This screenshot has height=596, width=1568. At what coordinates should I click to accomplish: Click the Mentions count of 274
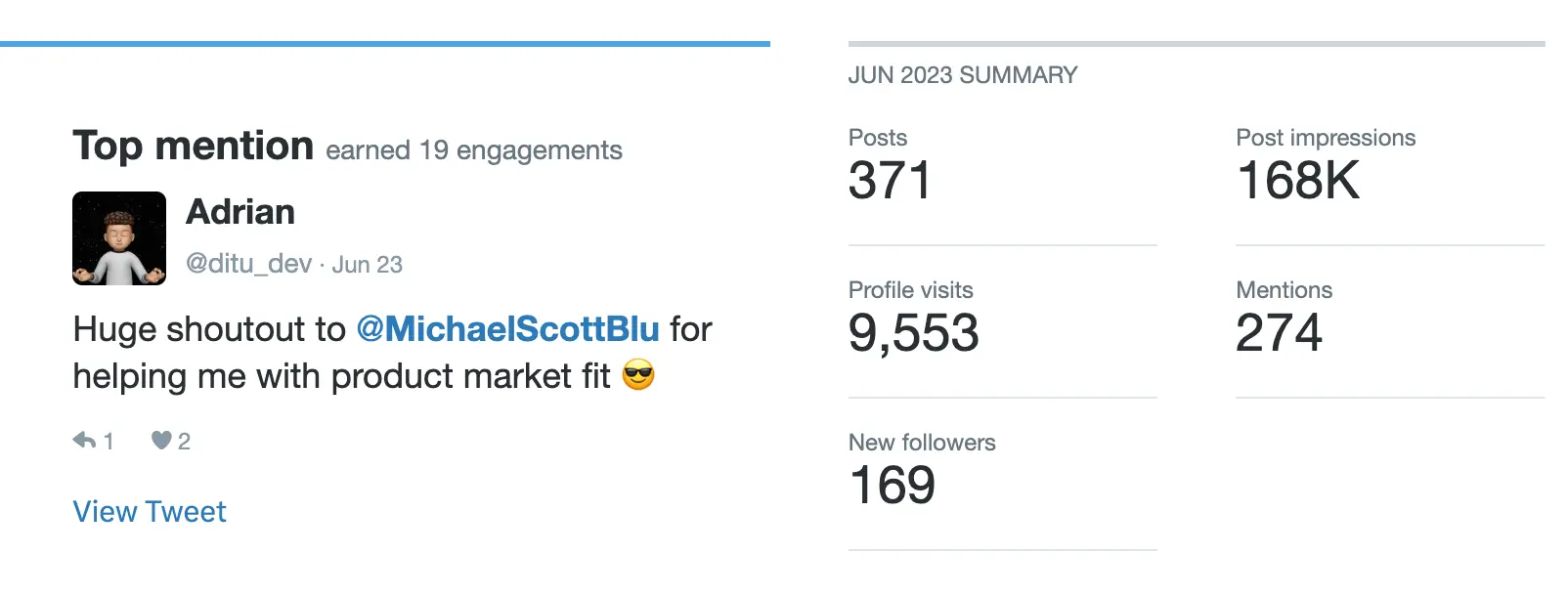[x=1279, y=331]
